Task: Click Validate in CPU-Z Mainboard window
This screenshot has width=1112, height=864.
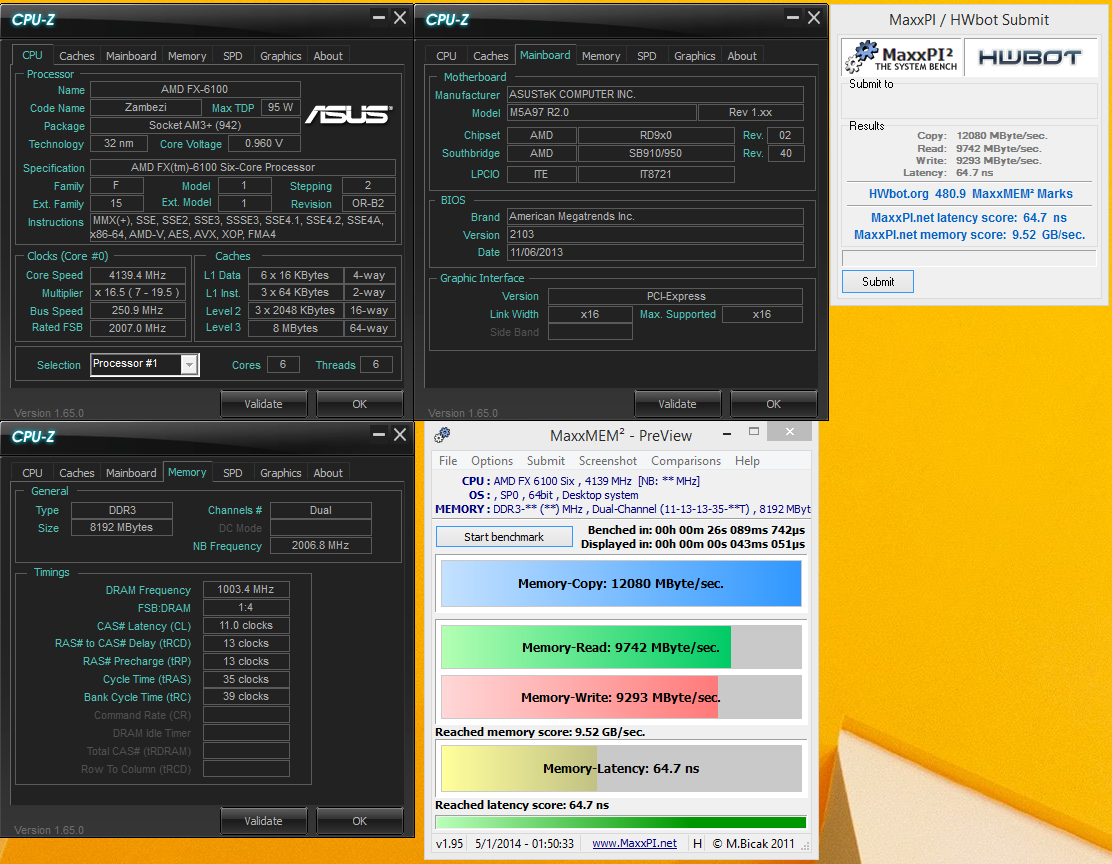Action: pos(677,404)
